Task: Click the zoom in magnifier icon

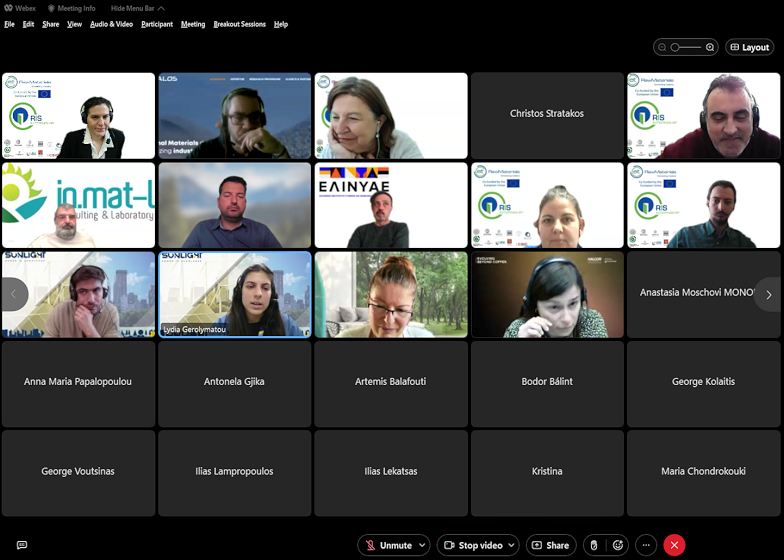Action: [710, 47]
